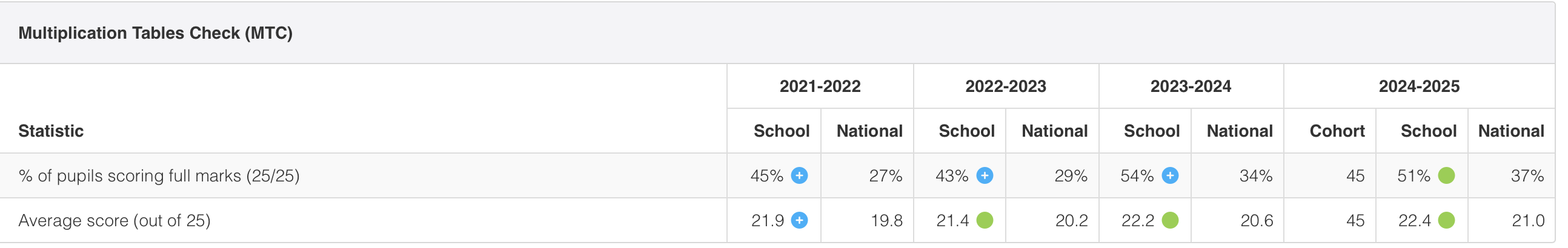Select the 2023-2024 year column header
This screenshot has height=248, width=1568.
coord(1191,86)
